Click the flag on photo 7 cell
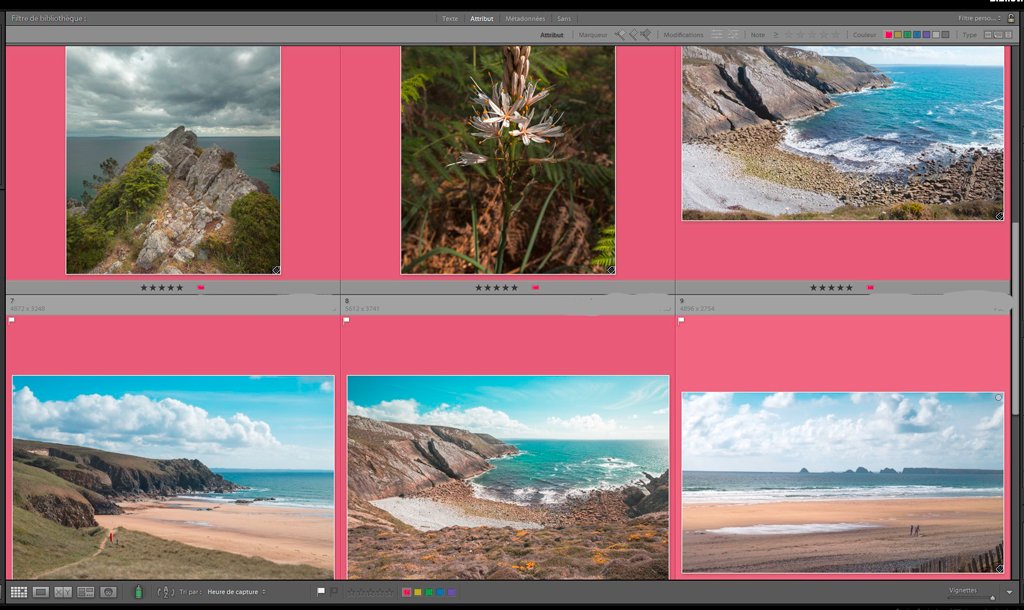 [x=12, y=320]
